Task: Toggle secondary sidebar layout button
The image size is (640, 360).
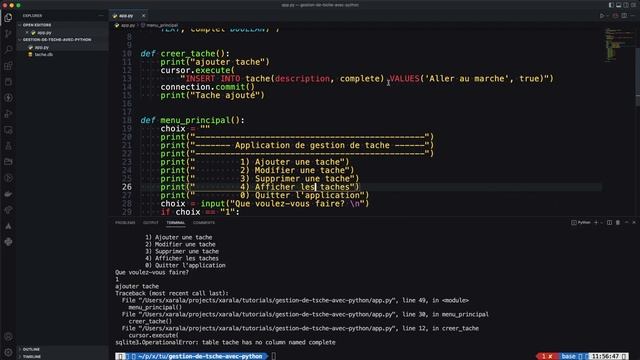Action: tap(626, 5)
